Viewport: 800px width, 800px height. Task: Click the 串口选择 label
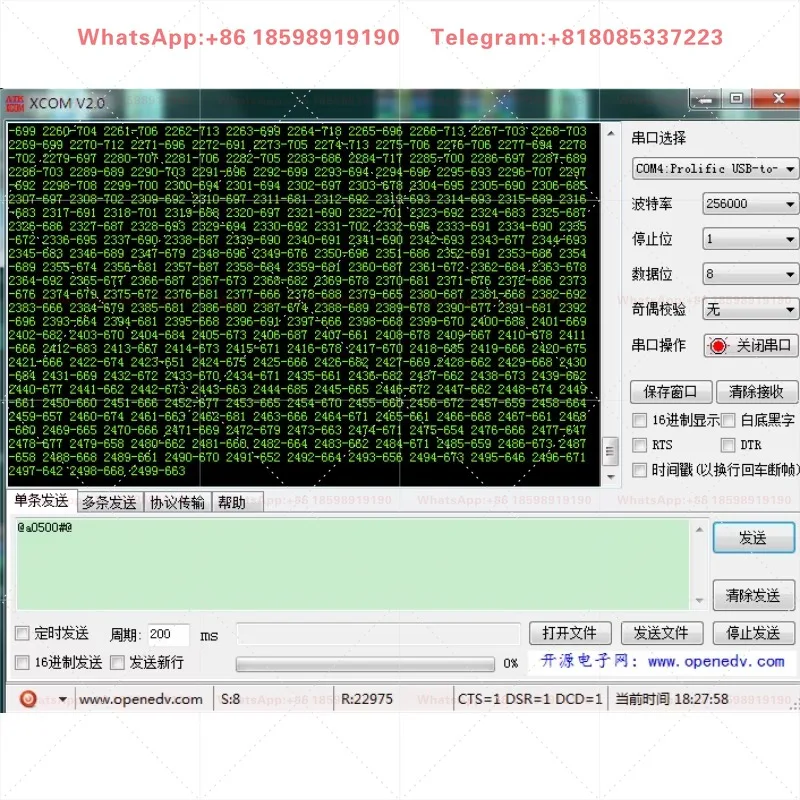[x=659, y=138]
